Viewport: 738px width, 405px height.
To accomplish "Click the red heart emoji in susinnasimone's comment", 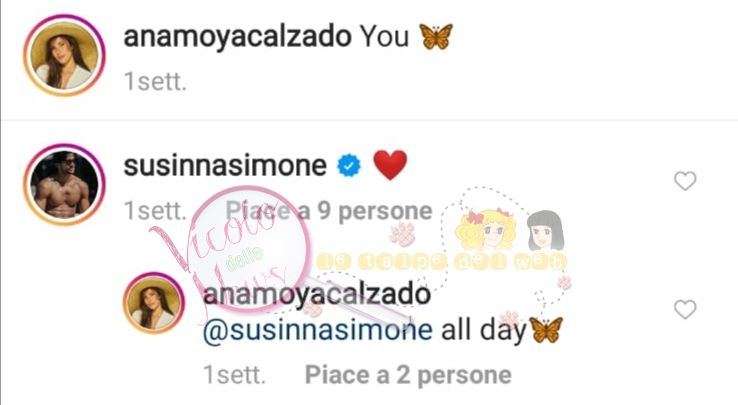I will click(x=390, y=165).
